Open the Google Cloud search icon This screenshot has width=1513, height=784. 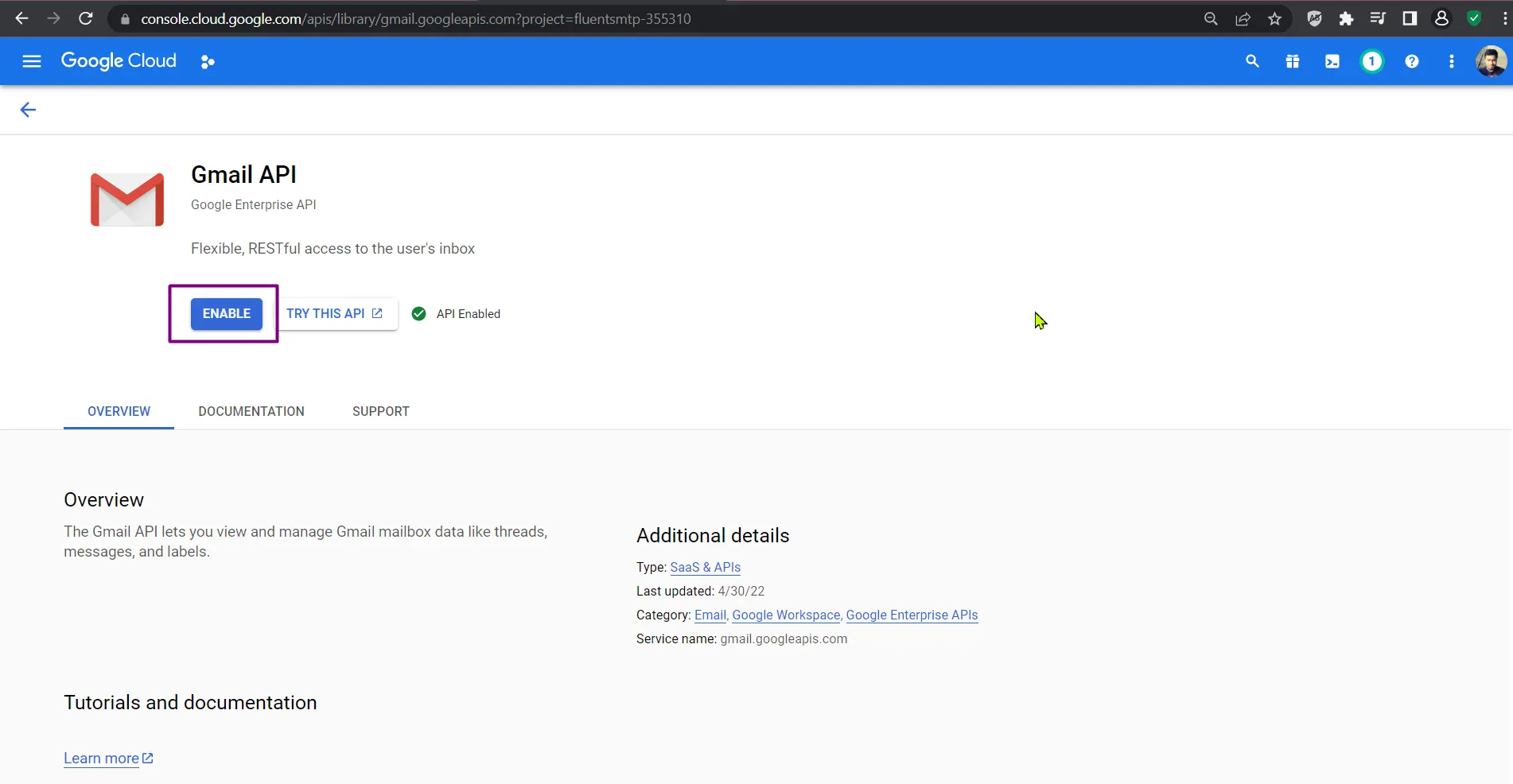[1252, 61]
